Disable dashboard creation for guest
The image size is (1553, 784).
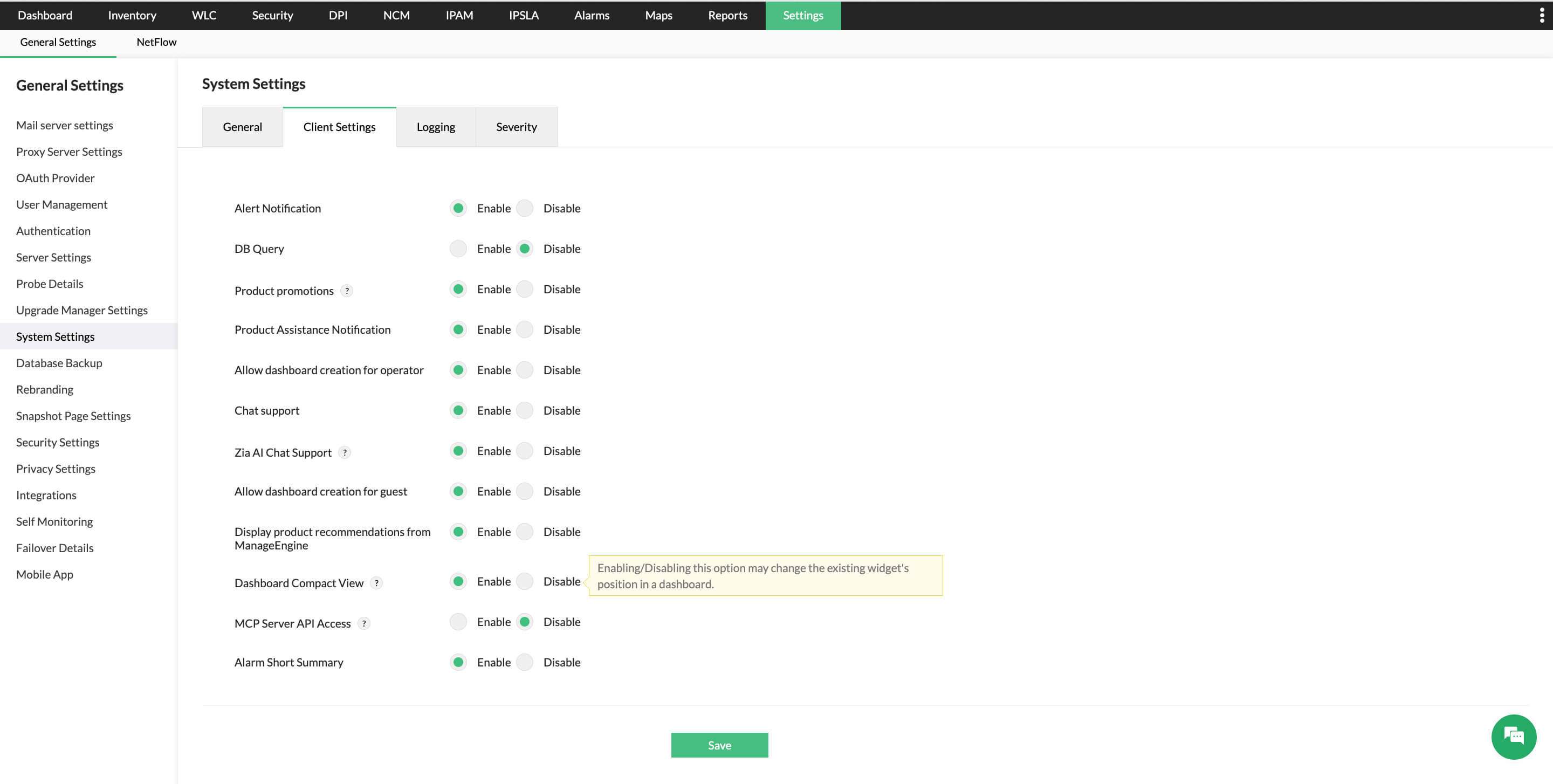(525, 491)
